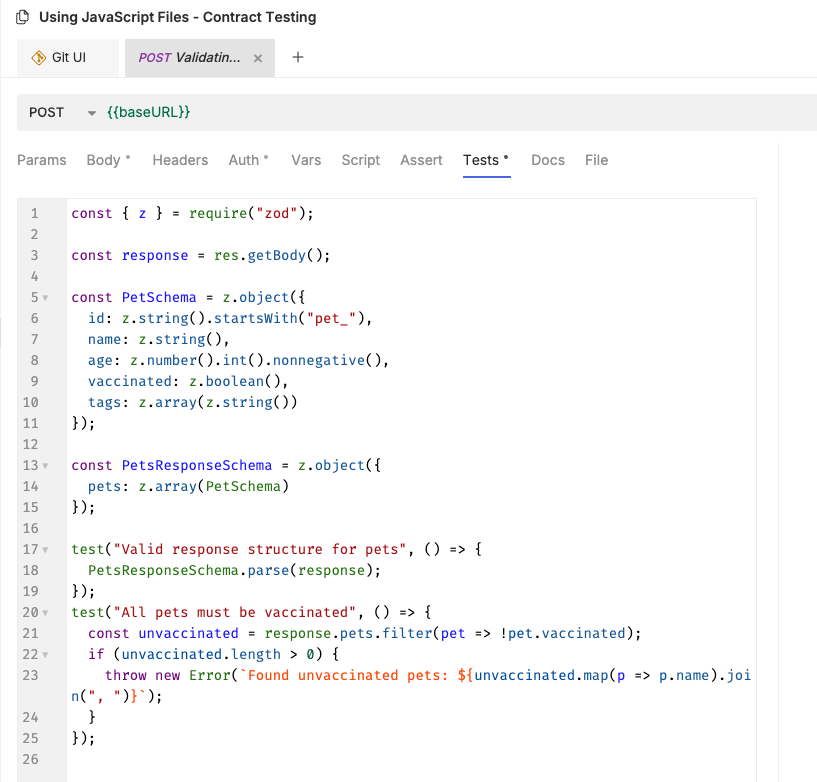Collapse the if statement on line 22
Image resolution: width=817 pixels, height=782 pixels.
[46, 654]
